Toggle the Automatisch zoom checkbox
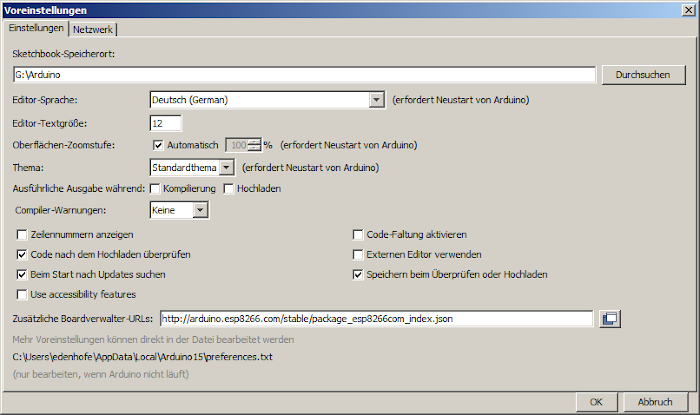The width and height of the screenshot is (700, 415). click(x=158, y=145)
